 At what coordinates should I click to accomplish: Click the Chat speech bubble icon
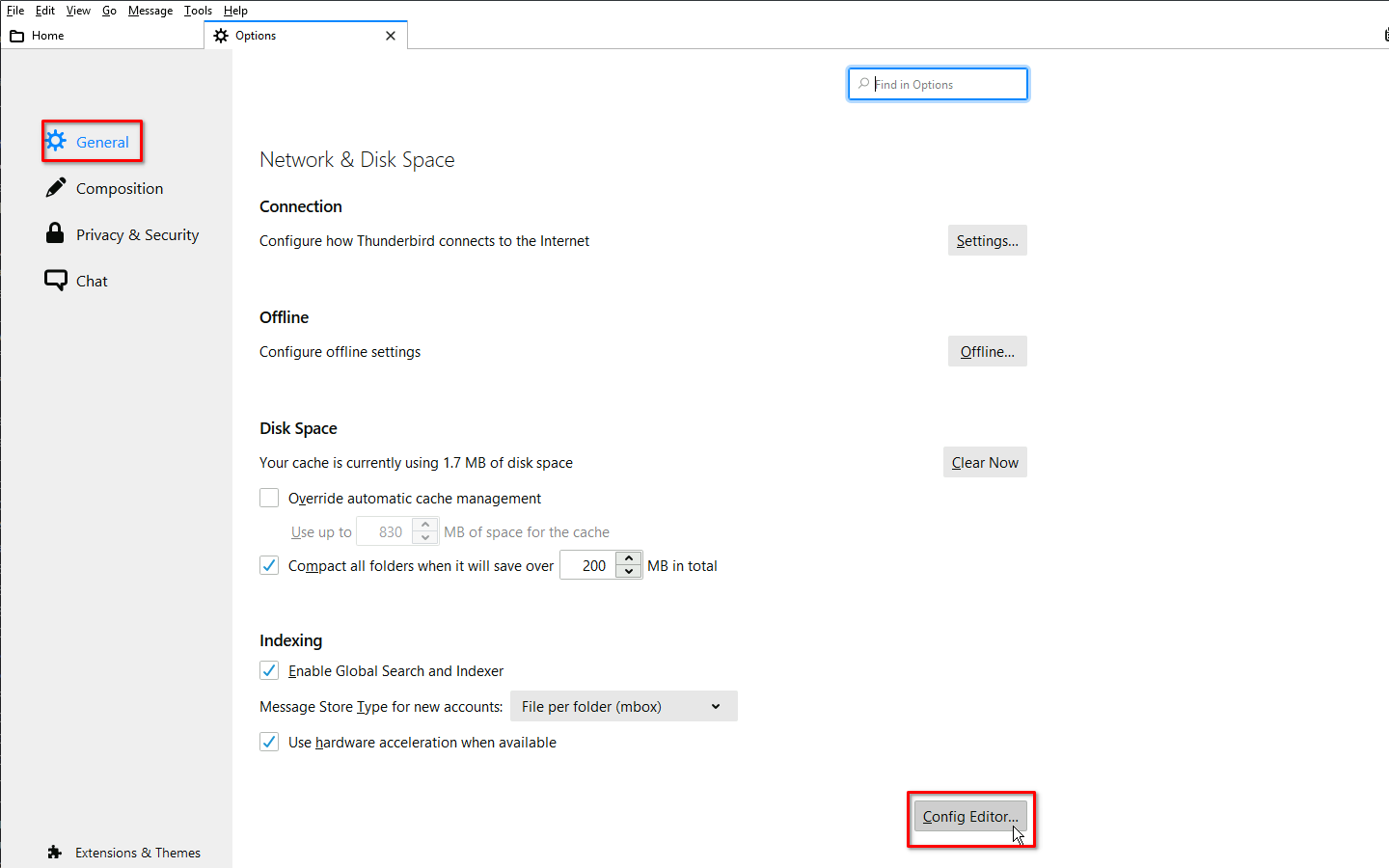pos(56,280)
